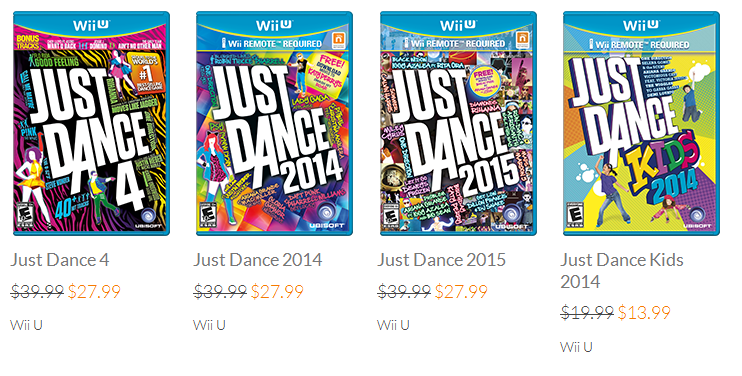The height and width of the screenshot is (376, 742).
Task: Click the Just Dance 4 title link
Action: 60,260
